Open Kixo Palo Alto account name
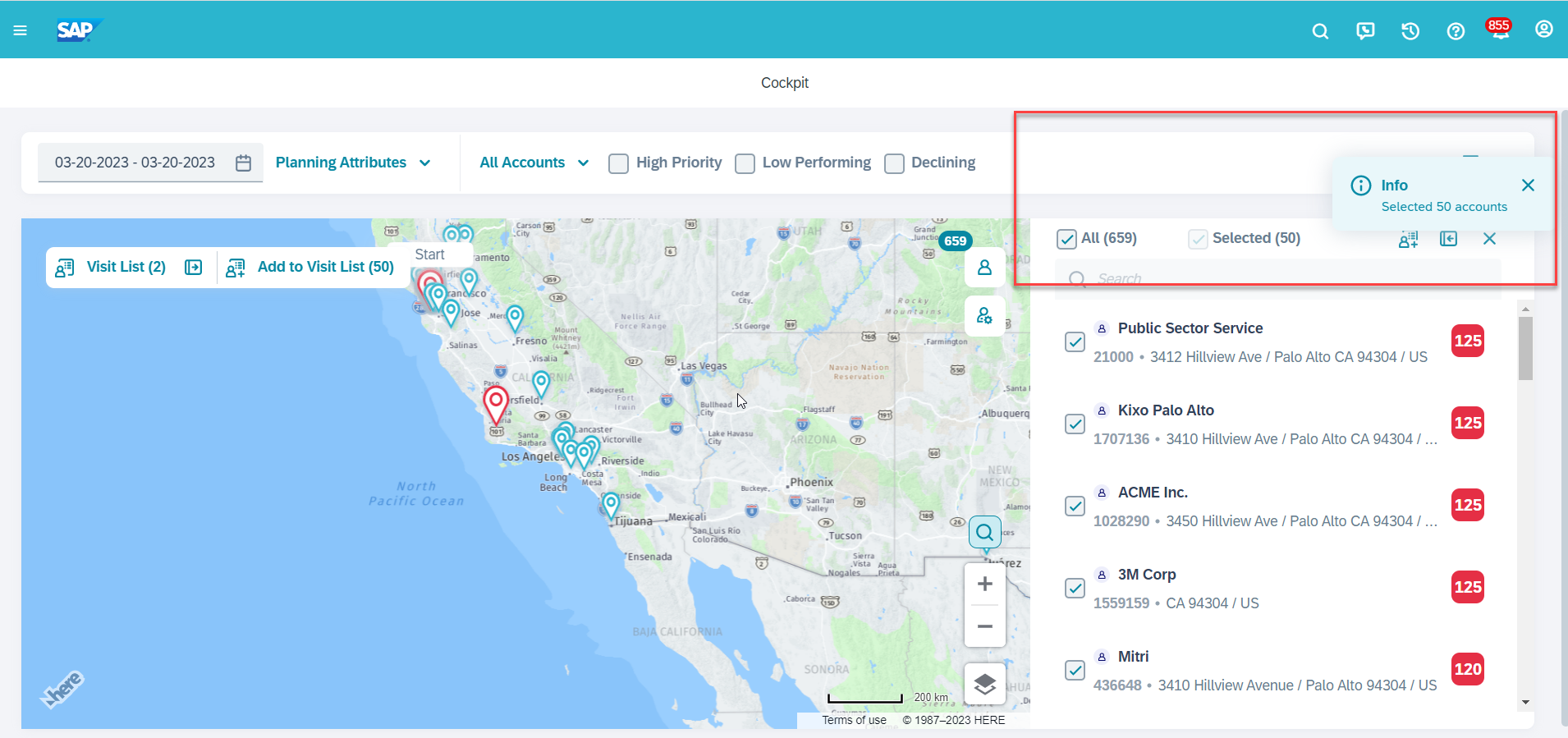 click(x=1166, y=410)
